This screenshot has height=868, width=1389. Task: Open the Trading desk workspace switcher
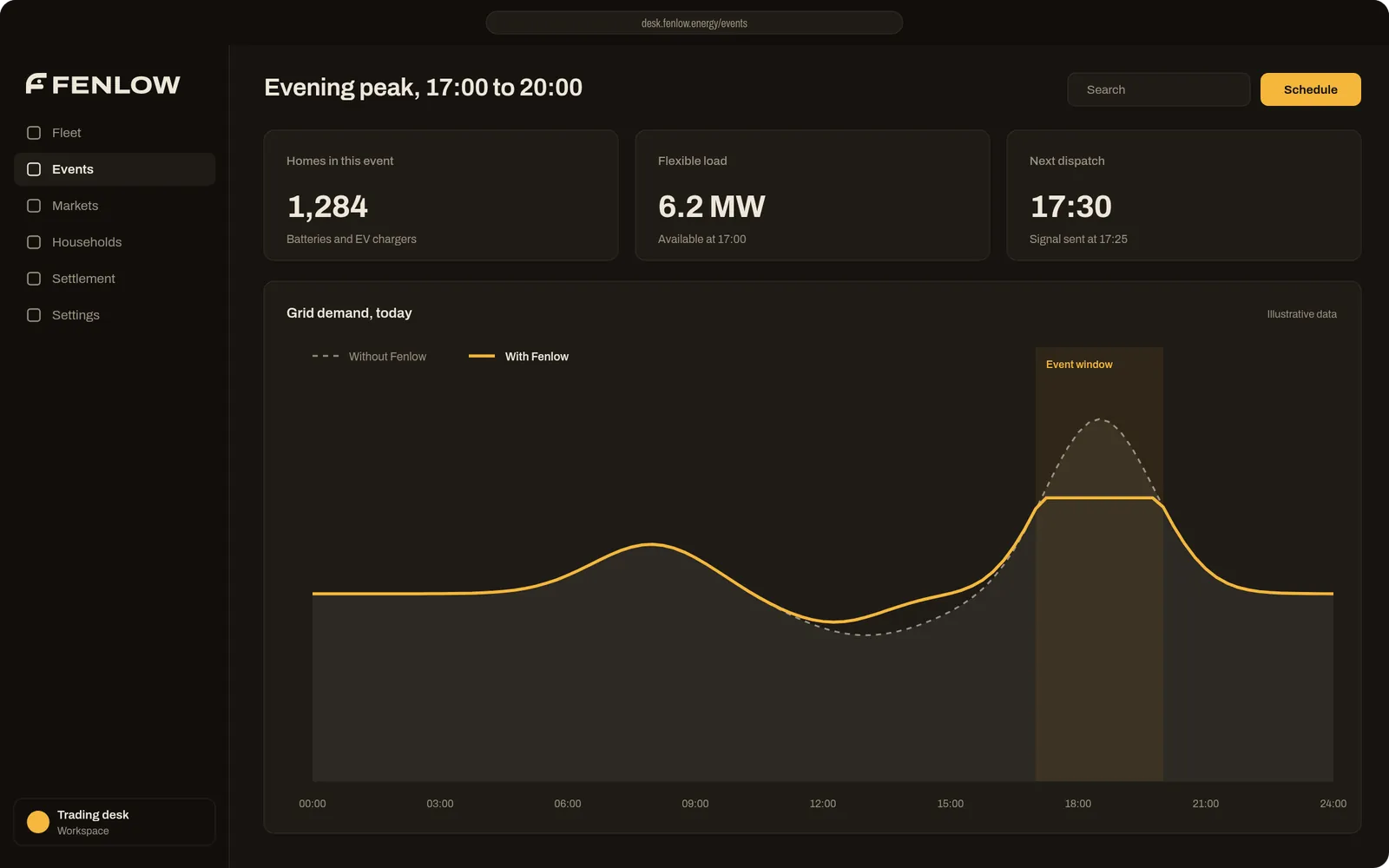(x=115, y=822)
